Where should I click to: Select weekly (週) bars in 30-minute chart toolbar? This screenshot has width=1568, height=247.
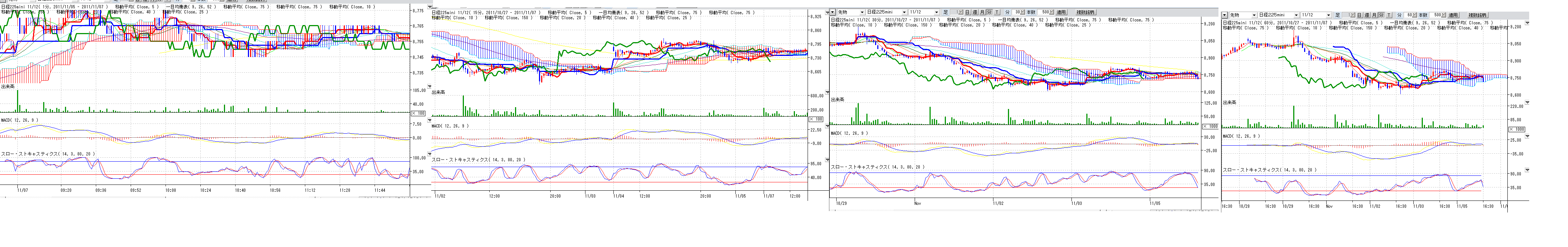pos(975,12)
